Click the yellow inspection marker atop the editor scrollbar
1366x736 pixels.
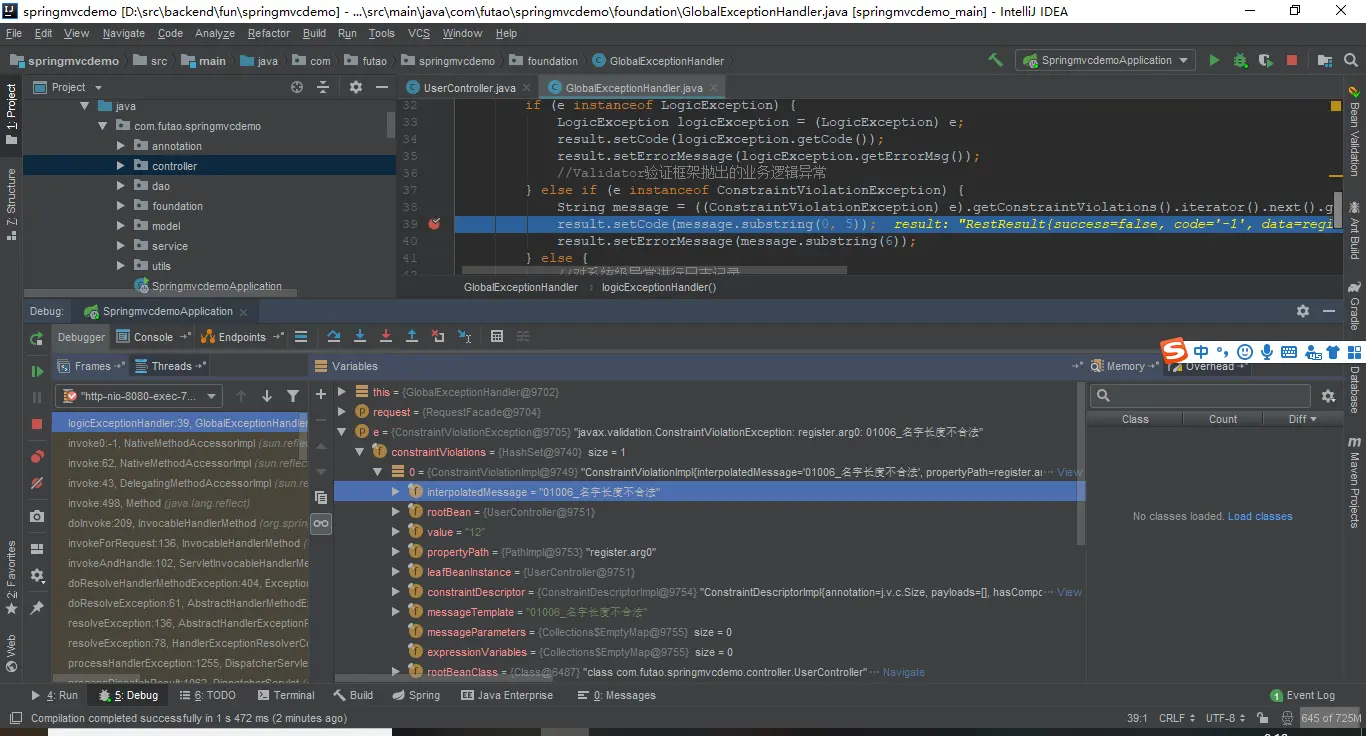click(x=1336, y=105)
